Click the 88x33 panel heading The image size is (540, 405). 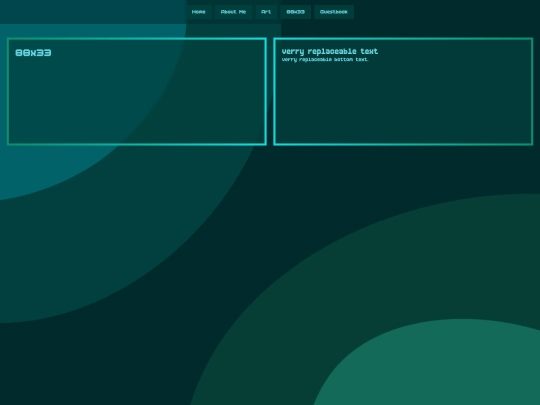coord(33,53)
